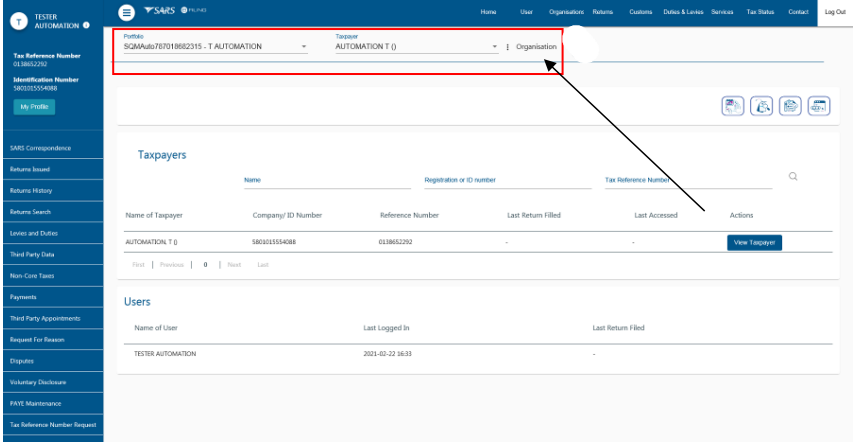Click the hamburger menu icon

(126, 12)
